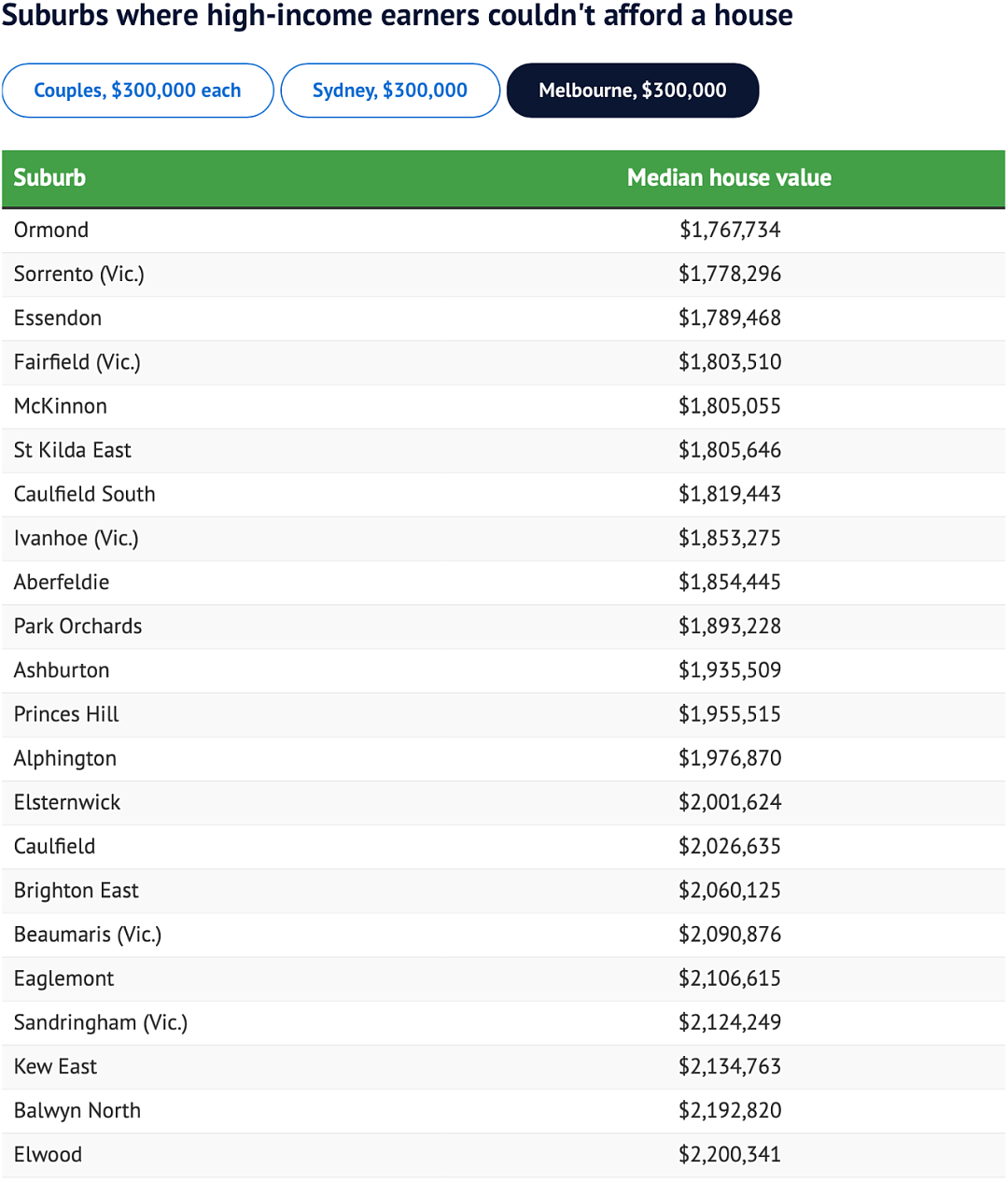
Task: Select the Sydney, $300,000 tab
Action: click(x=390, y=91)
